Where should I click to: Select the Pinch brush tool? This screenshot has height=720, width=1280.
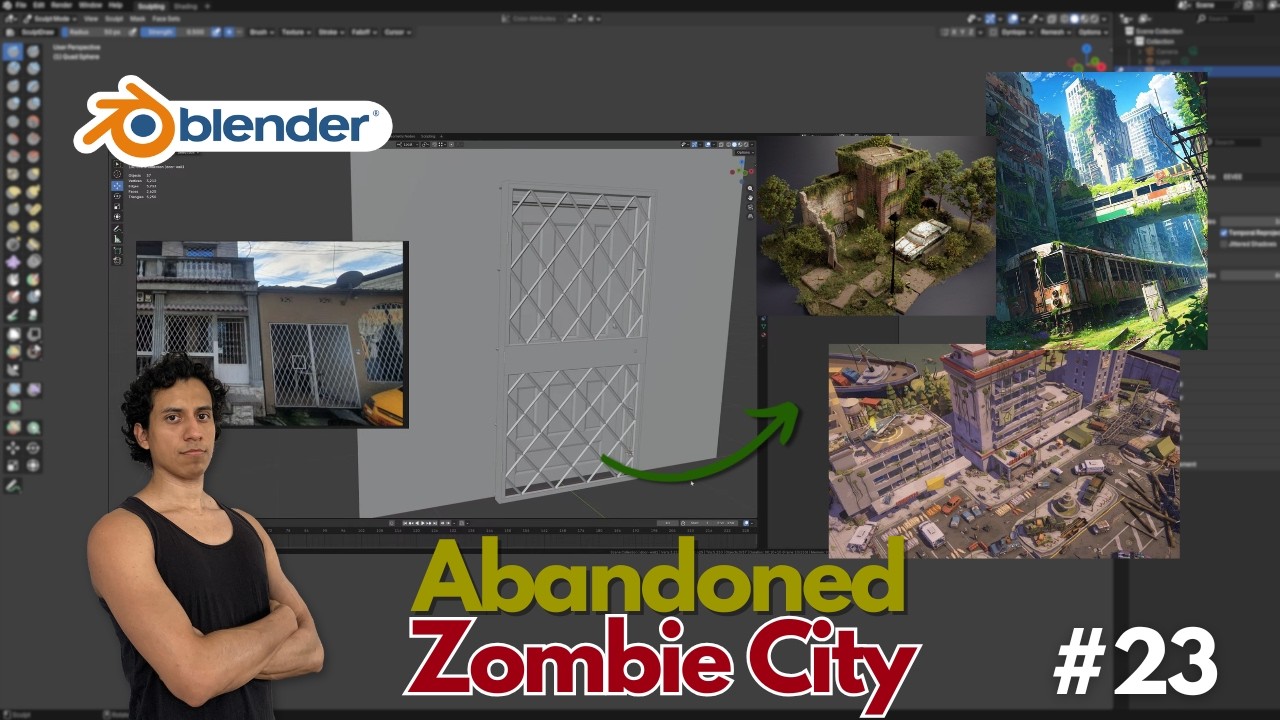pyautogui.click(x=13, y=173)
